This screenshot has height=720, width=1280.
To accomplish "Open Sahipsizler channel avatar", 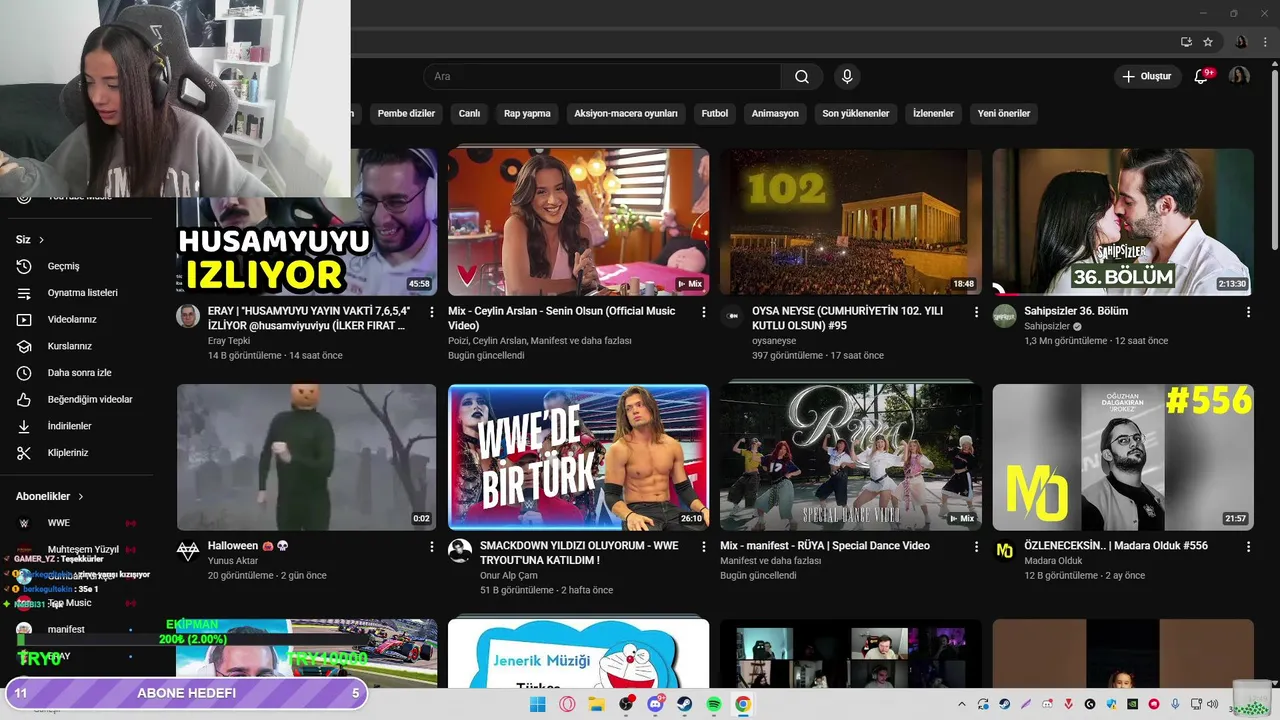I will point(1004,316).
